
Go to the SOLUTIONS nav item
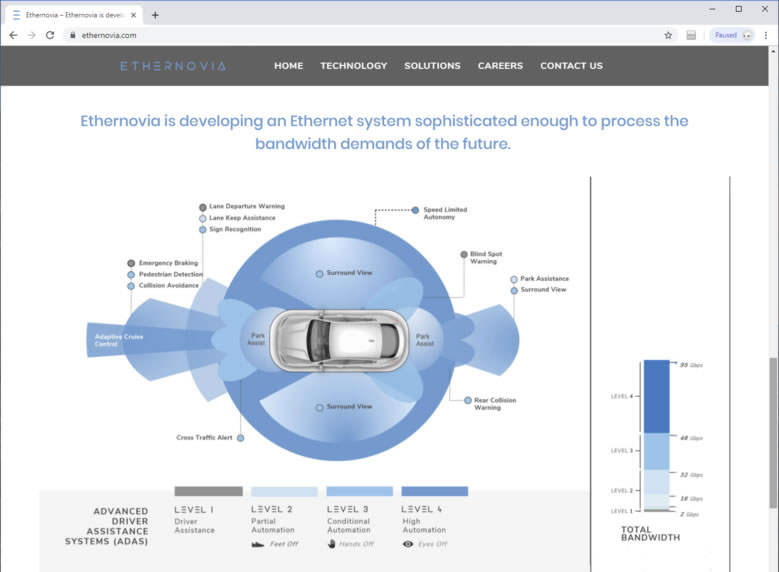pos(432,66)
